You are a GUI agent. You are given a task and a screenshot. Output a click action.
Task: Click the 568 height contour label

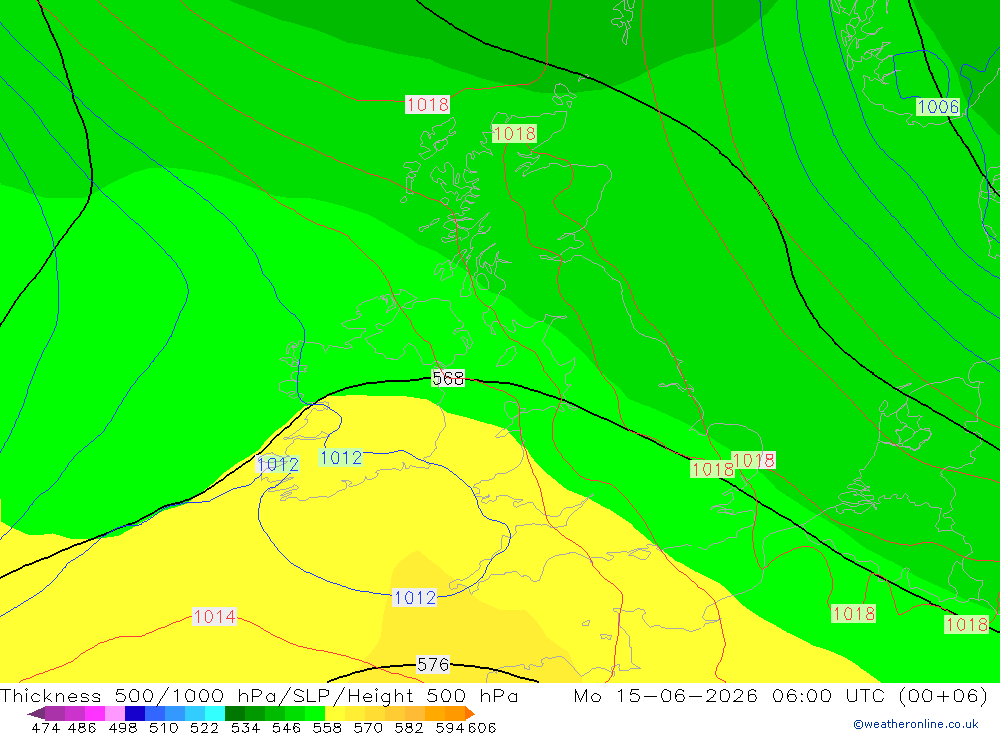pyautogui.click(x=448, y=378)
